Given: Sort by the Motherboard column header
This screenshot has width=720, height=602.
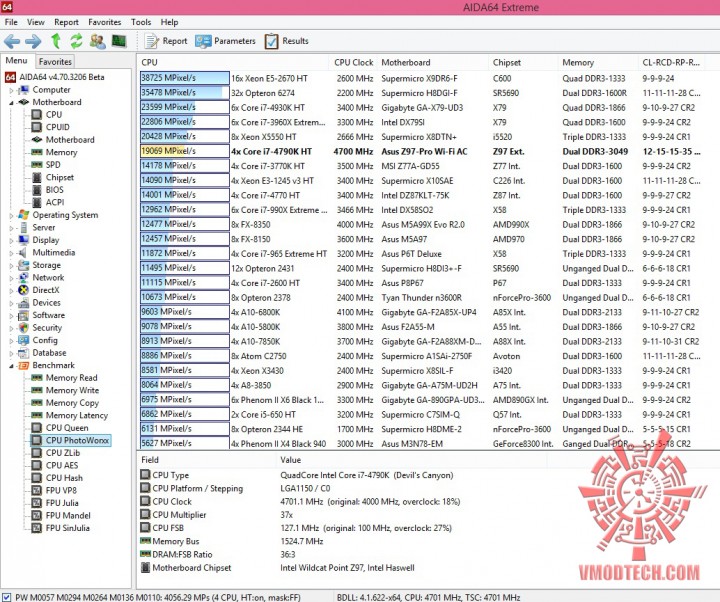Looking at the screenshot, I should 432,62.
